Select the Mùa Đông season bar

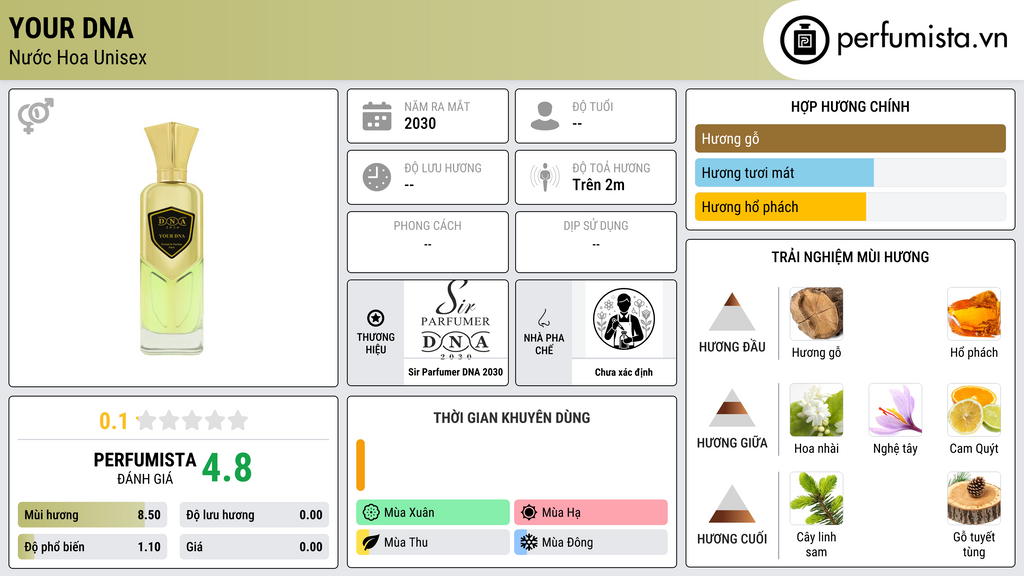(591, 542)
